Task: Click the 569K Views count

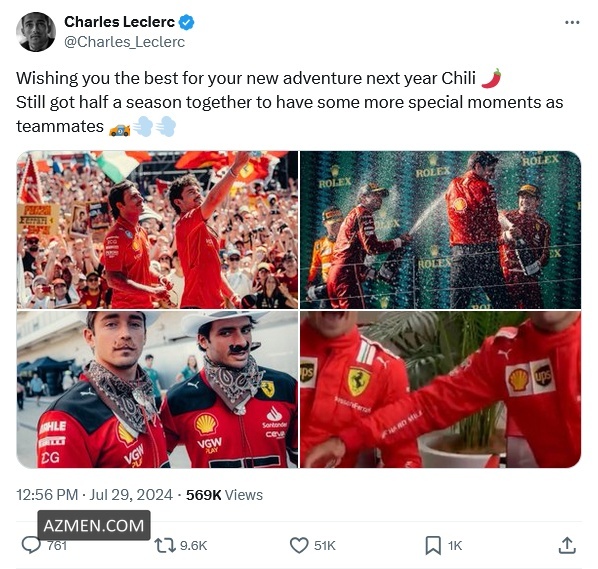Action: [x=224, y=495]
